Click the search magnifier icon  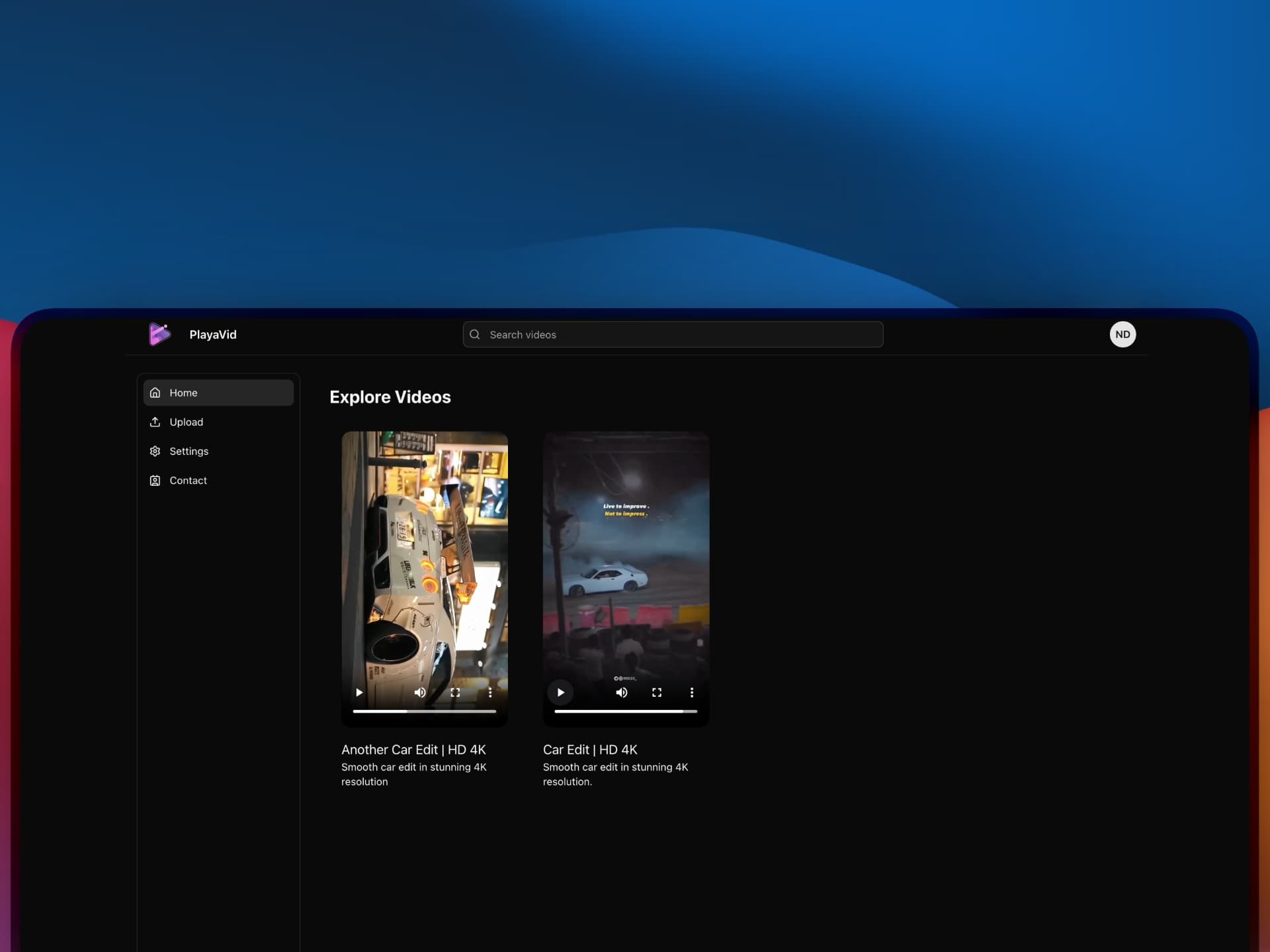coord(474,335)
